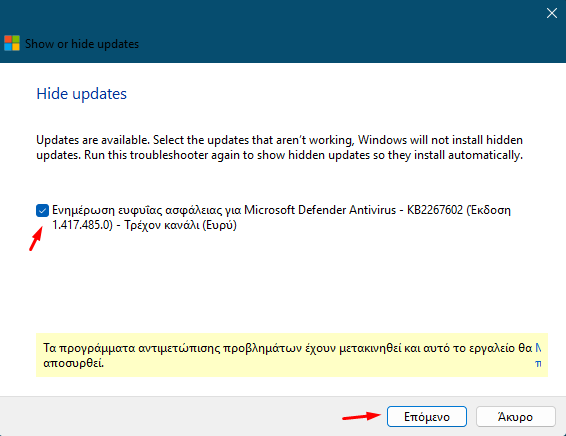Click the KB2267602 text in update entry
566x436 pixels.
pos(435,210)
